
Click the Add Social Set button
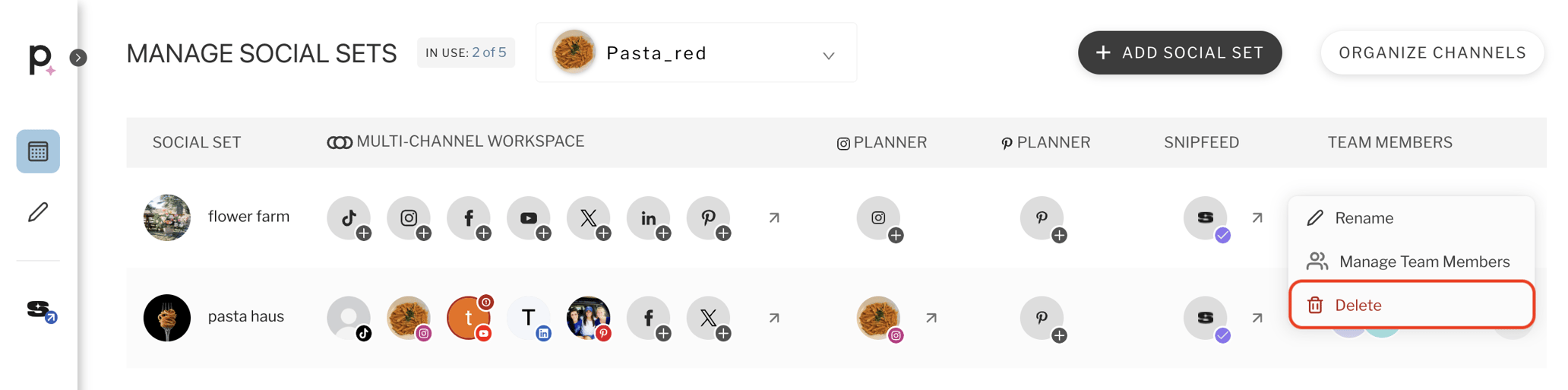click(1179, 53)
